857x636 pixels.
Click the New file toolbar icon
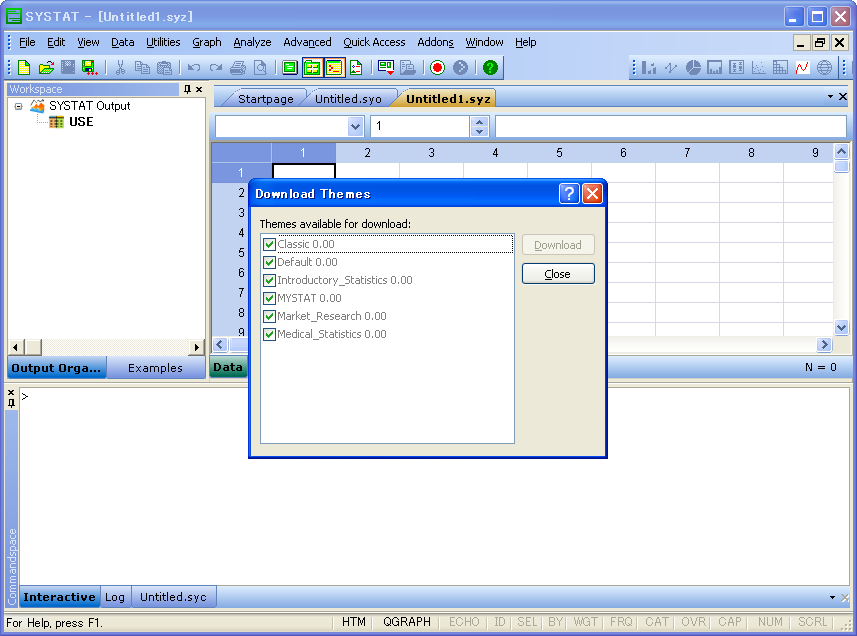click(x=24, y=67)
